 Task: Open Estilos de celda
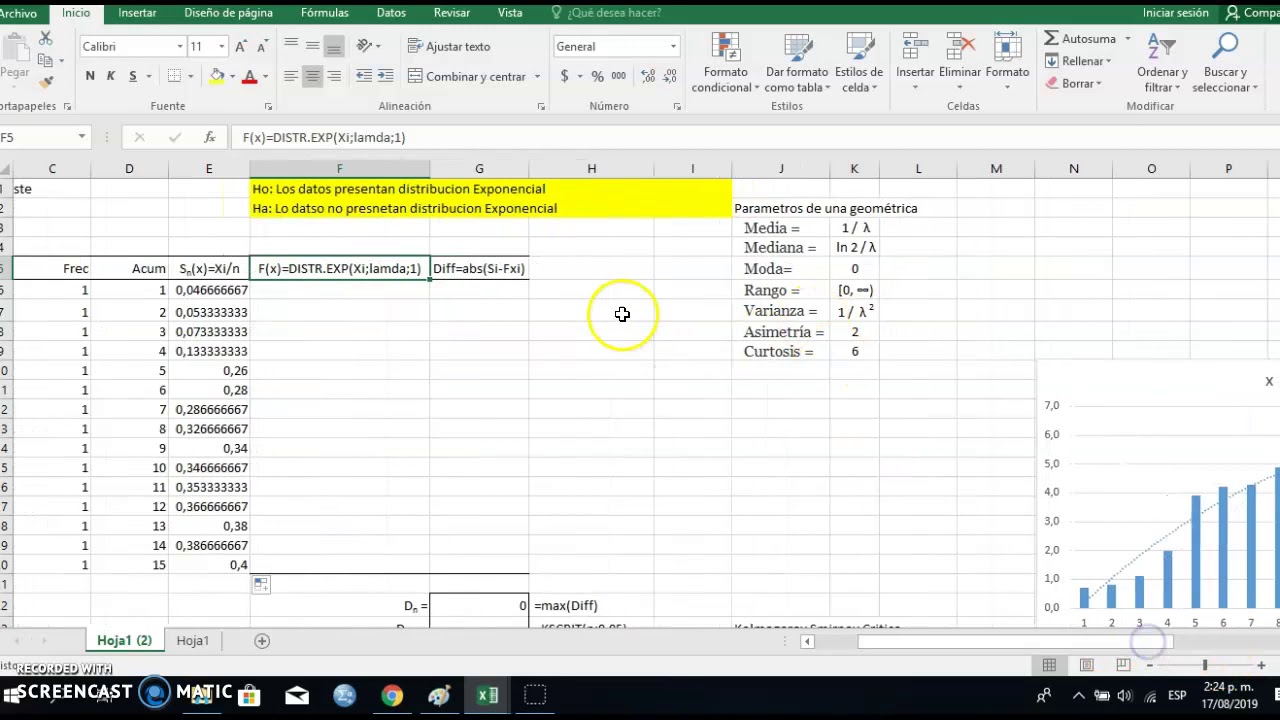coord(859,63)
